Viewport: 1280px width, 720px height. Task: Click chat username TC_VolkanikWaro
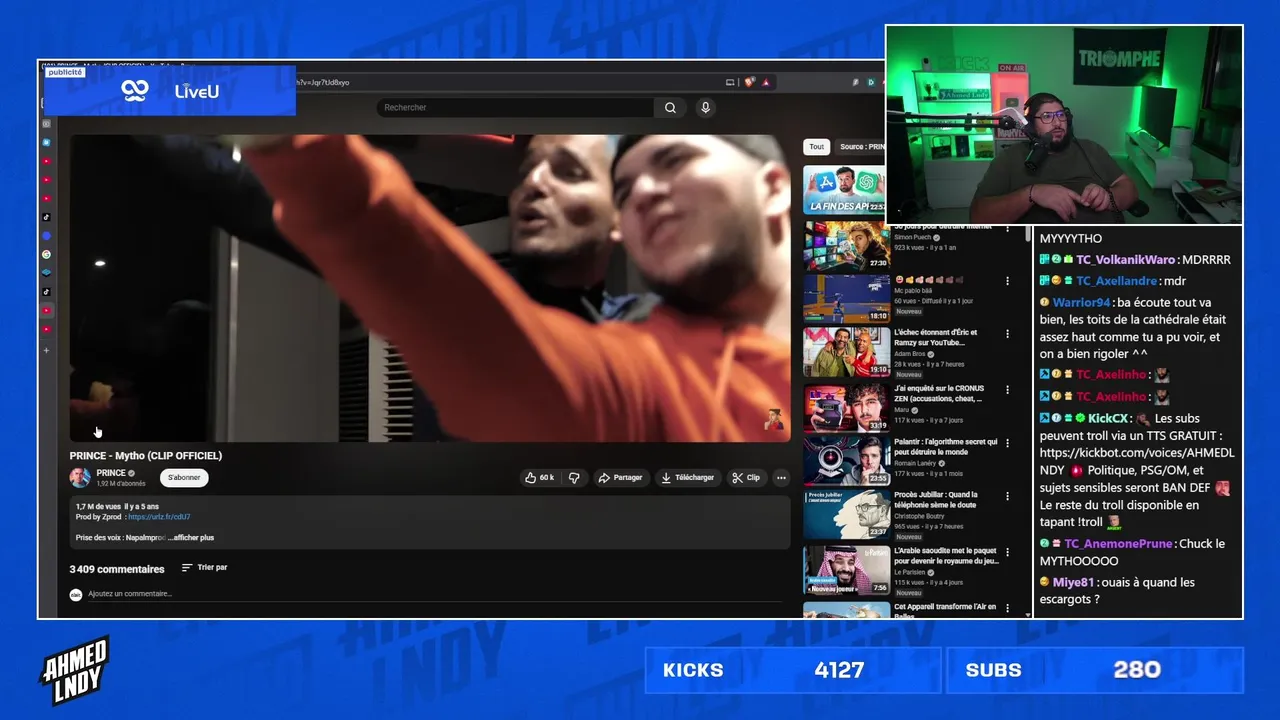click(1125, 260)
